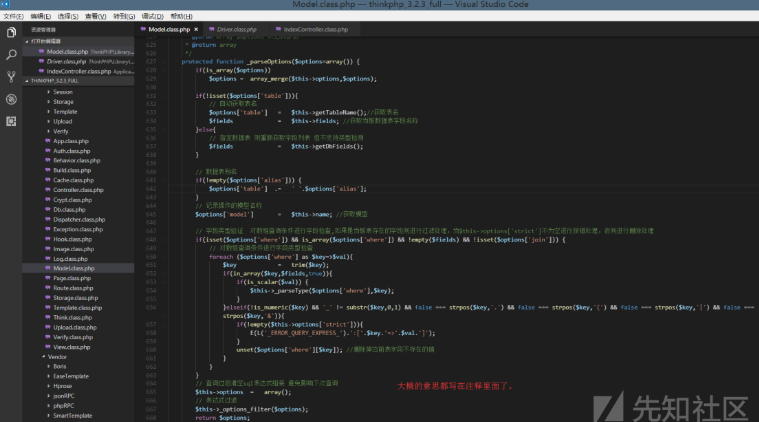The height and width of the screenshot is (422, 759).
Task: Expand the Storage folder
Action: click(48, 102)
